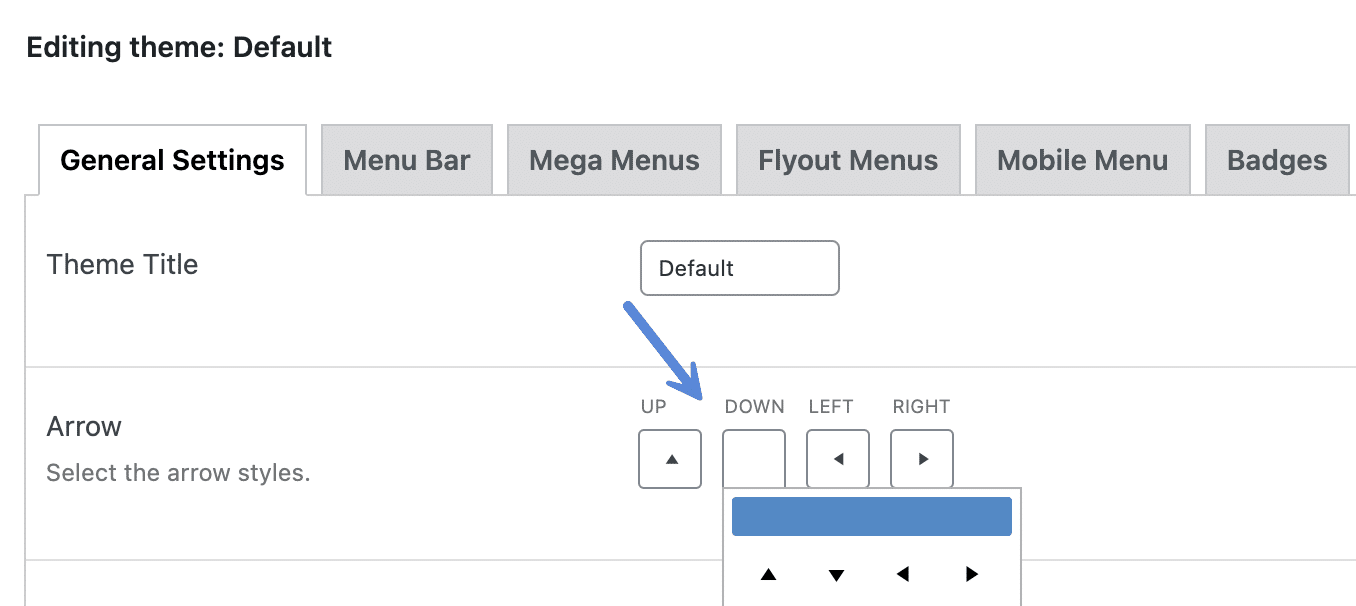Screen dimensions: 1356x606
Task: Select the General Settings tab
Action: click(171, 159)
